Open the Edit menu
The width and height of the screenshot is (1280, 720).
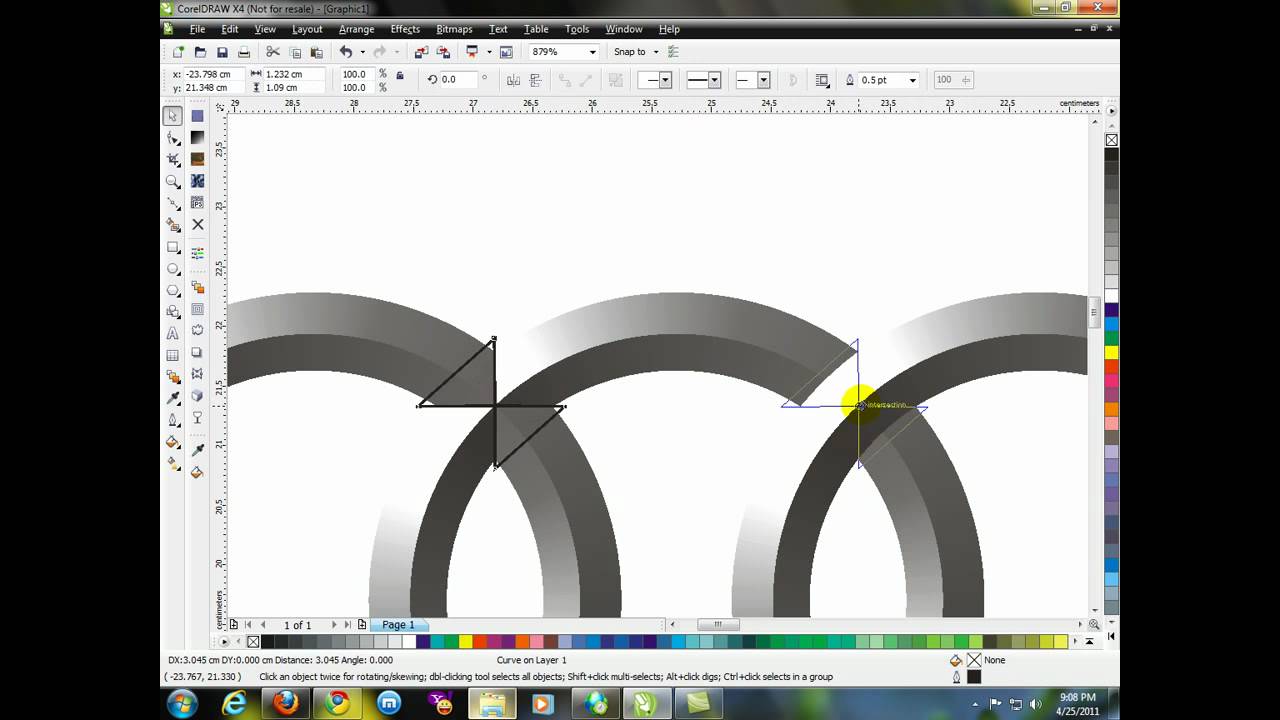coord(230,29)
